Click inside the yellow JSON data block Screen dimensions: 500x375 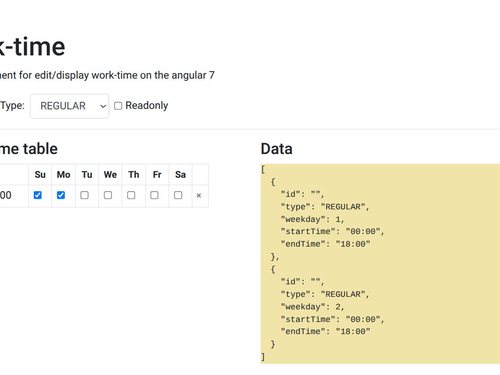(x=380, y=263)
